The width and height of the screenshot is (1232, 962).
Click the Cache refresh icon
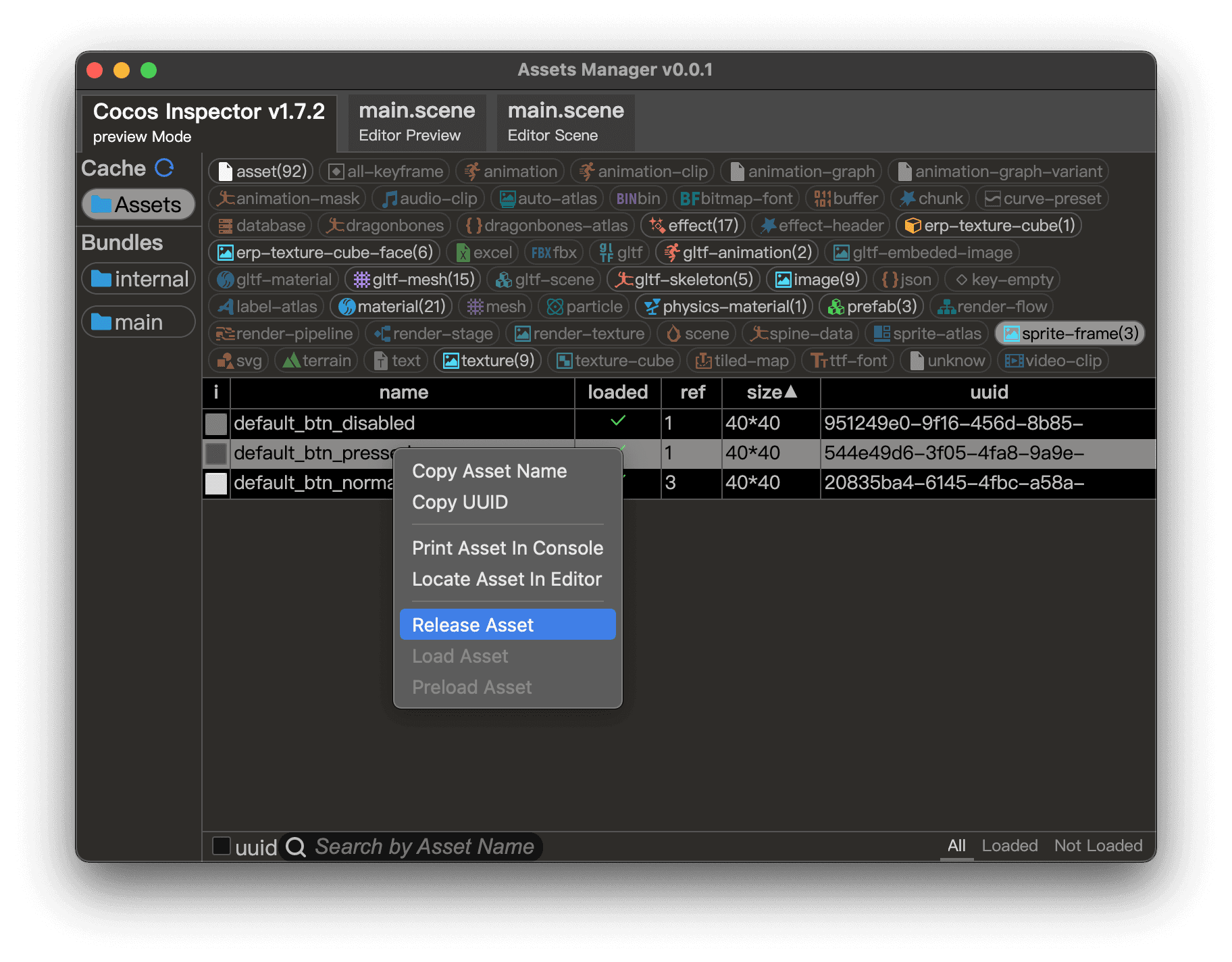click(164, 168)
